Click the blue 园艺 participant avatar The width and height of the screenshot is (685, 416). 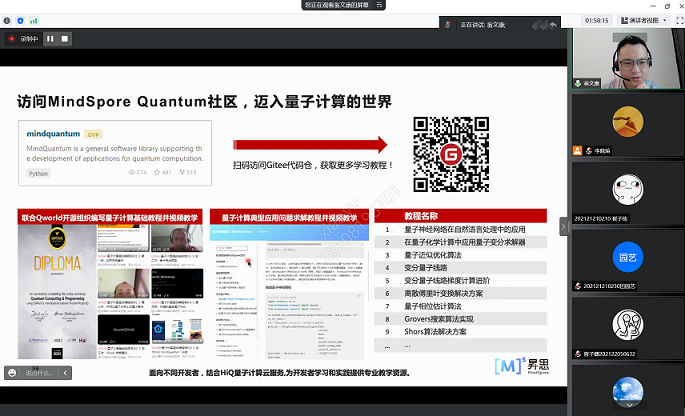(627, 255)
